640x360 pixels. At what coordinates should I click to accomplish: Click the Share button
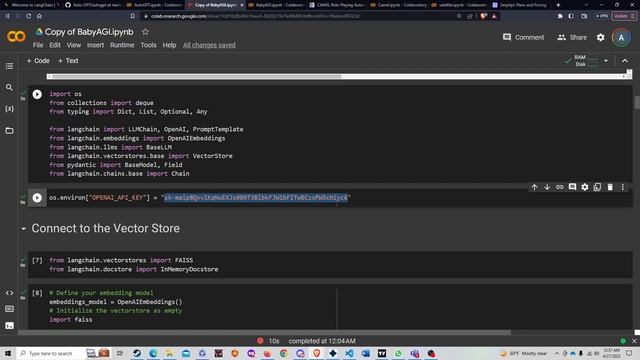pyautogui.click(x=572, y=37)
